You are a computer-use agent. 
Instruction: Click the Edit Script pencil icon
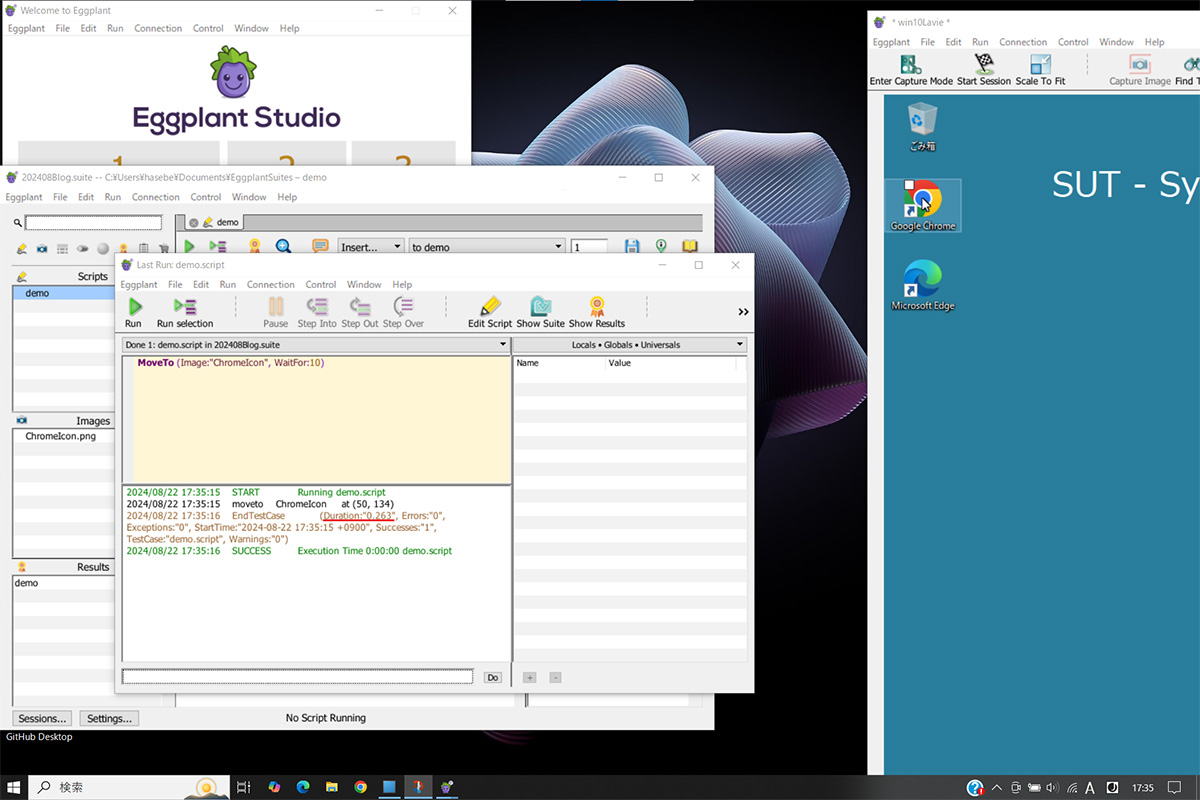[x=490, y=306]
